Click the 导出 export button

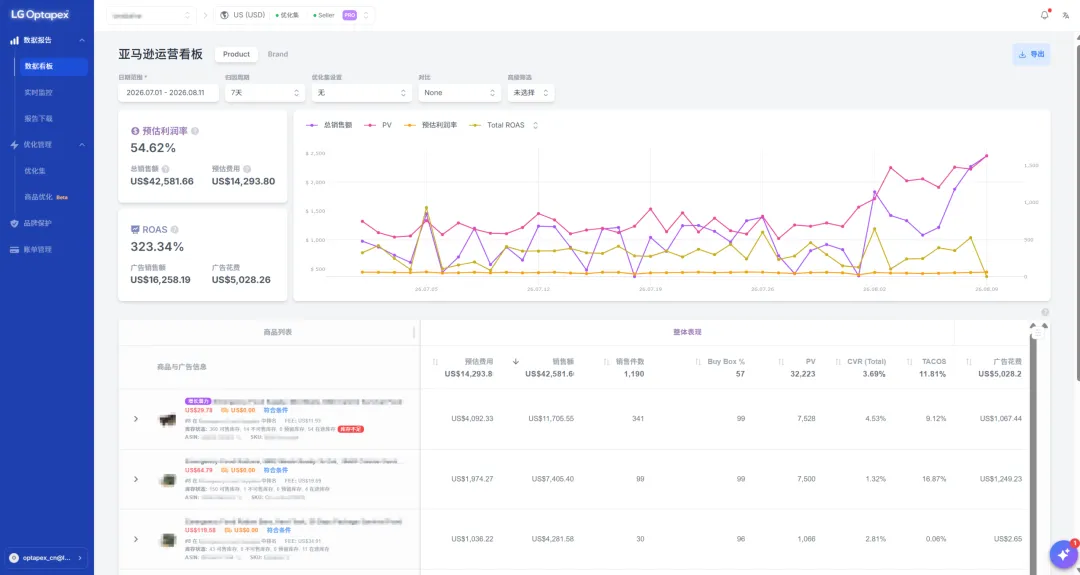1031,54
